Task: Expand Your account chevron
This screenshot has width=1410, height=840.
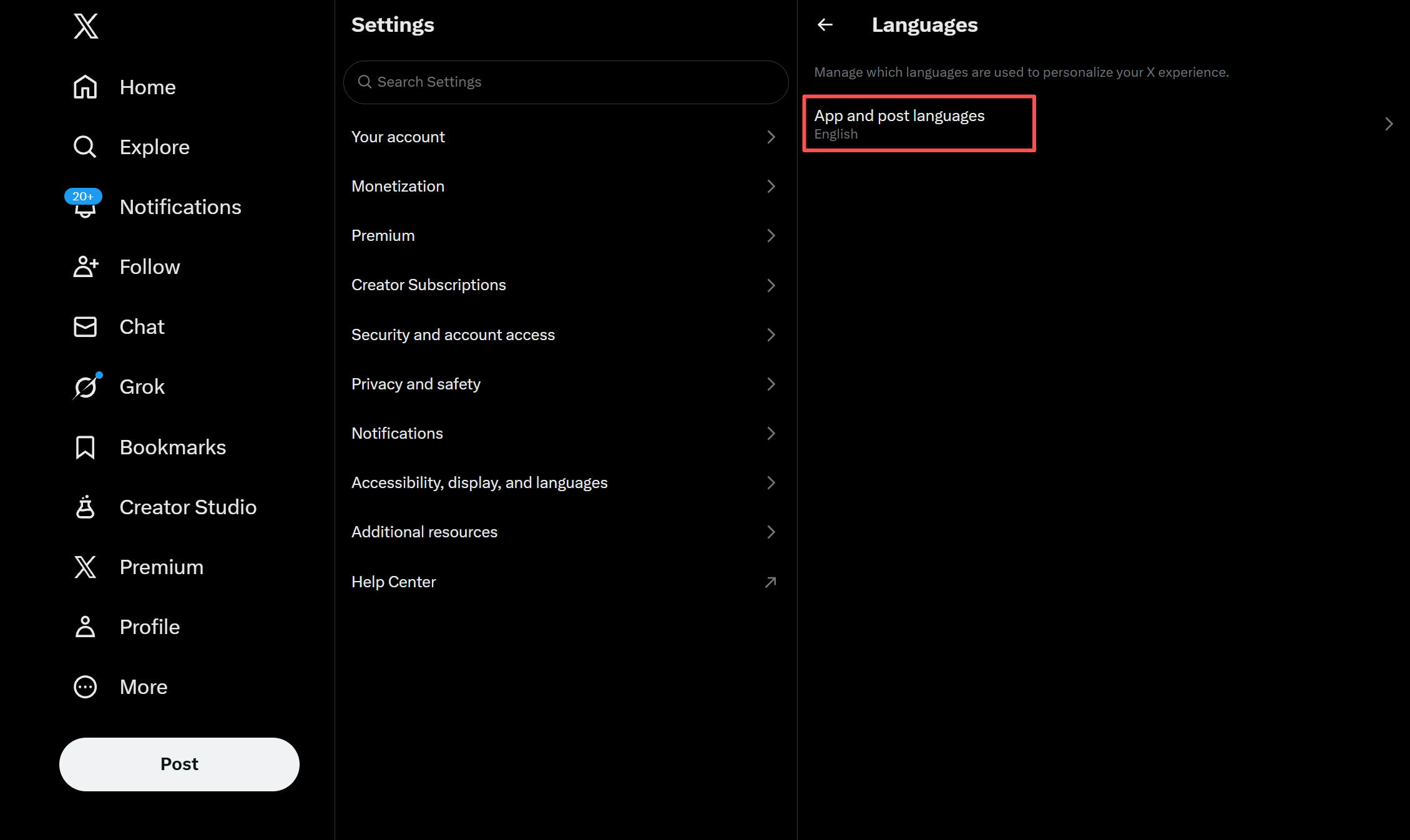Action: 771,137
